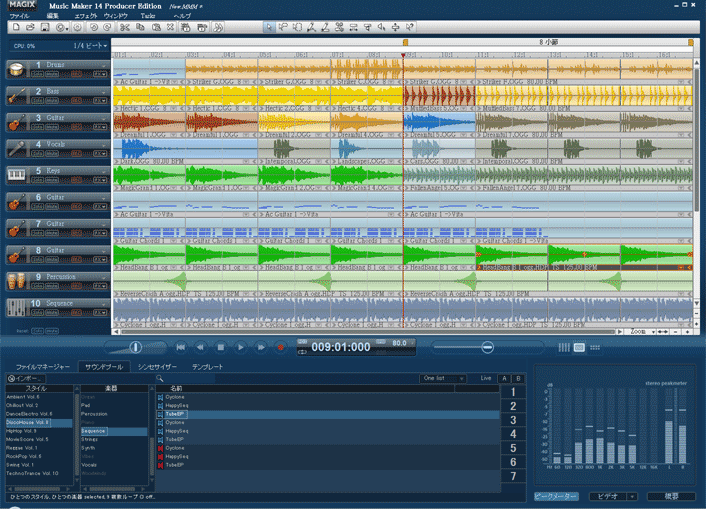Image resolution: width=706 pixels, height=509 pixels.
Task: Open the エフェクト menu
Action: click(86, 16)
